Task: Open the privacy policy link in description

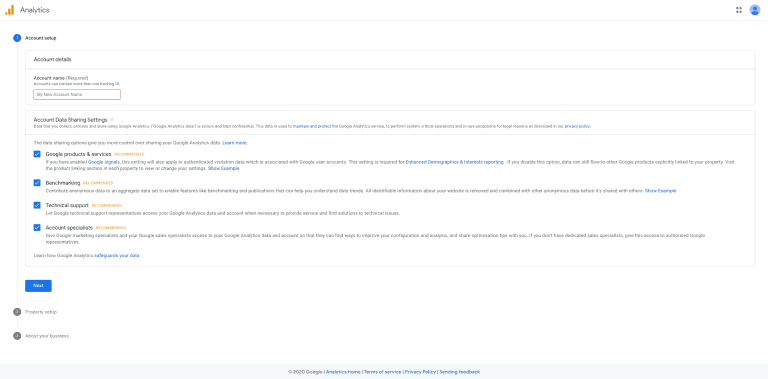Action: tap(577, 126)
